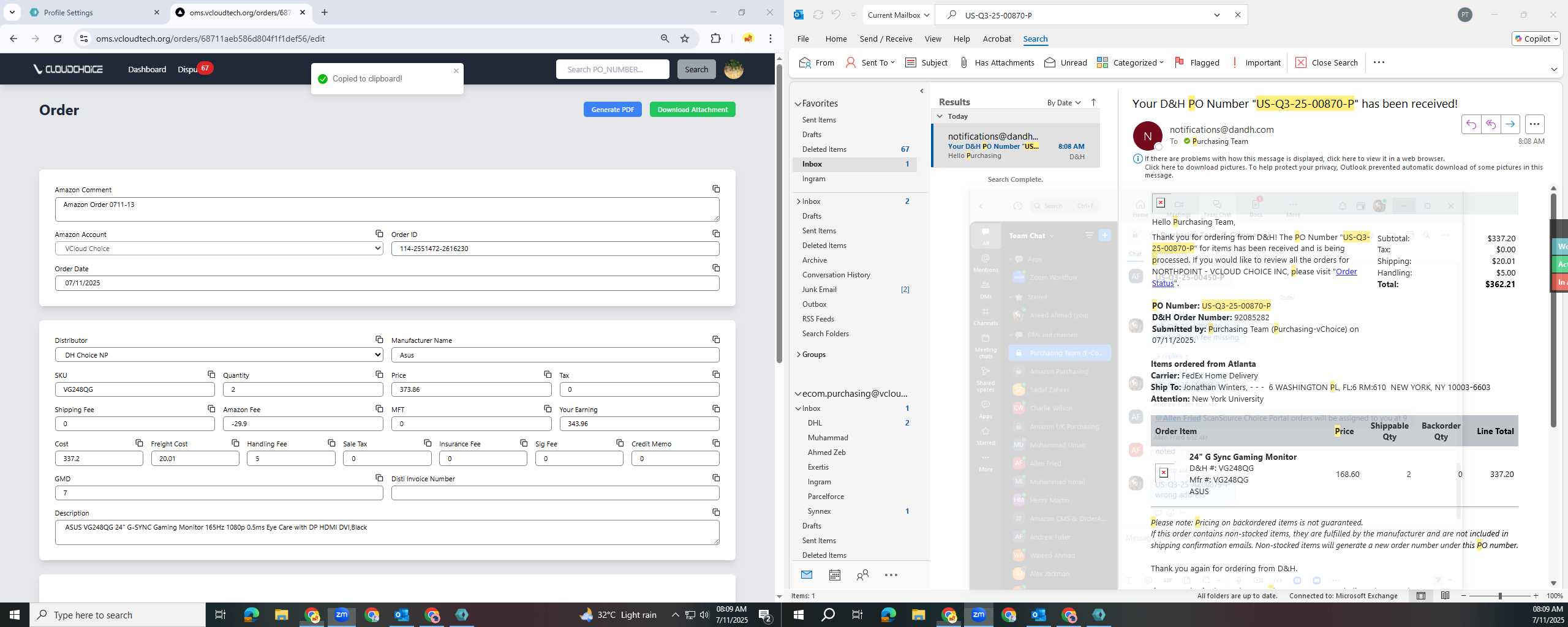Screen dimensions: 1568x627
Task: Copy the Manufacturer Name value
Action: pyautogui.click(x=715, y=340)
